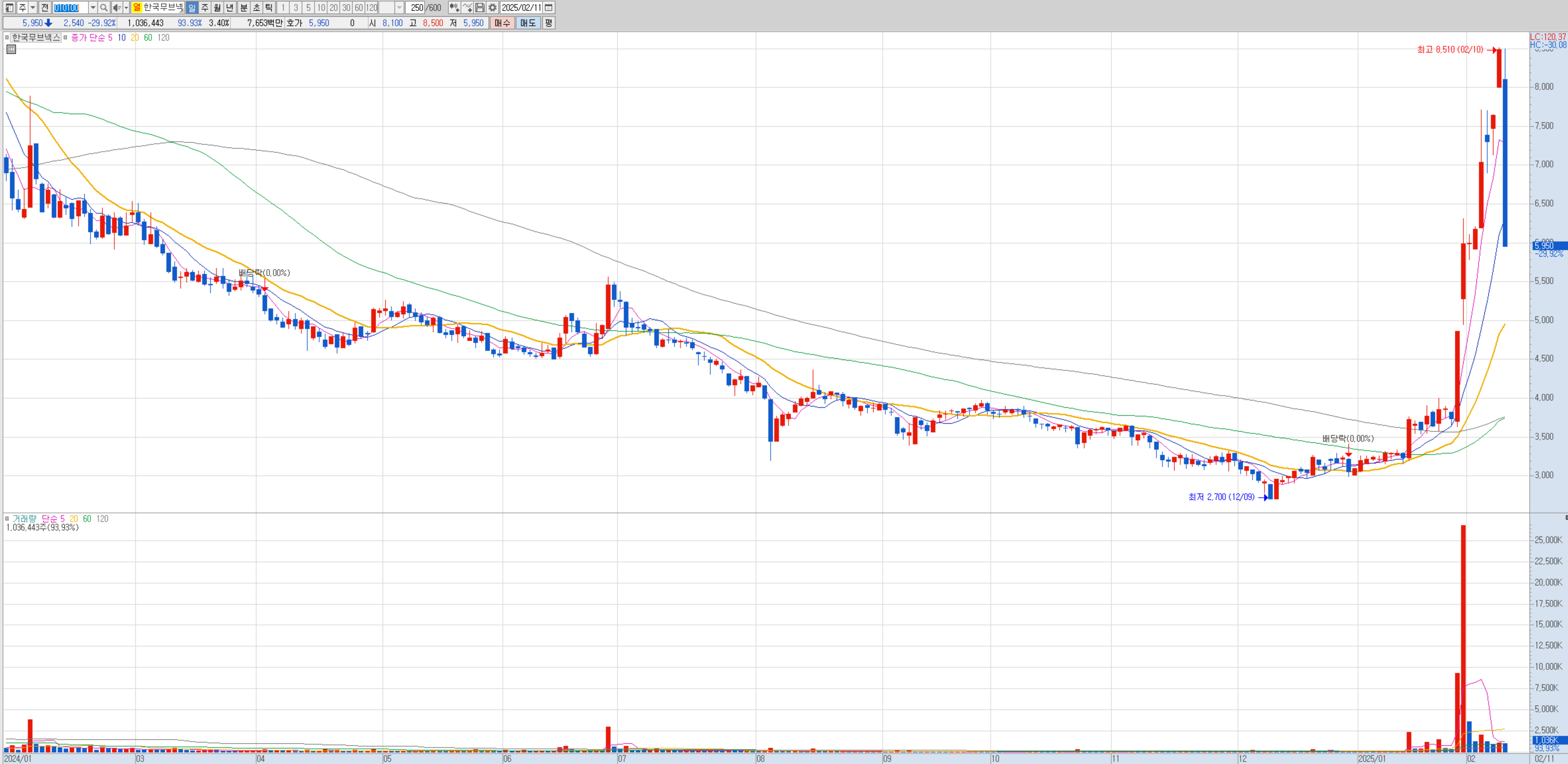Toggle the 거래량 volume indicator box
The width and height of the screenshot is (1568, 764).
[x=8, y=519]
